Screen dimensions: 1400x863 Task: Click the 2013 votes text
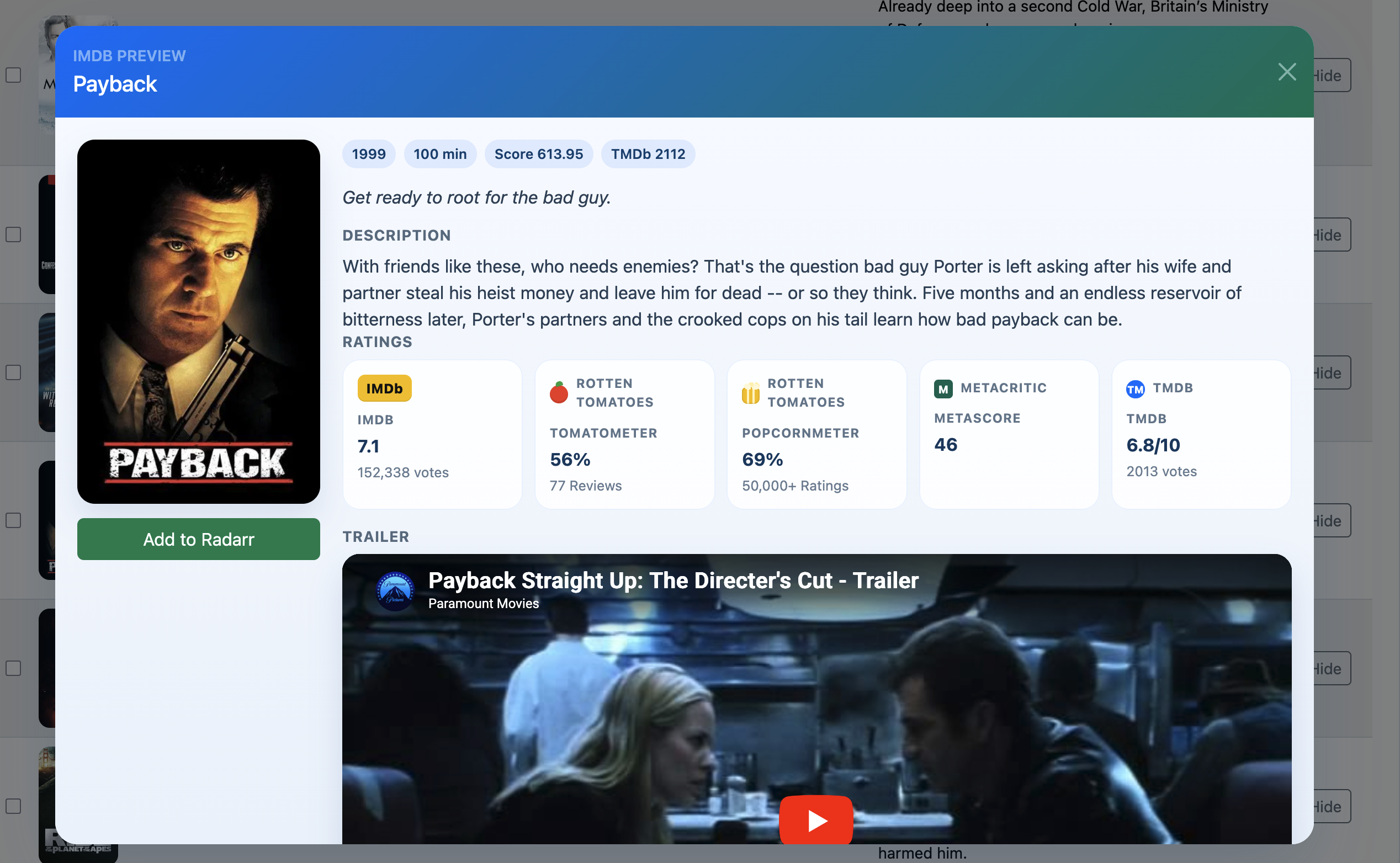1162,471
